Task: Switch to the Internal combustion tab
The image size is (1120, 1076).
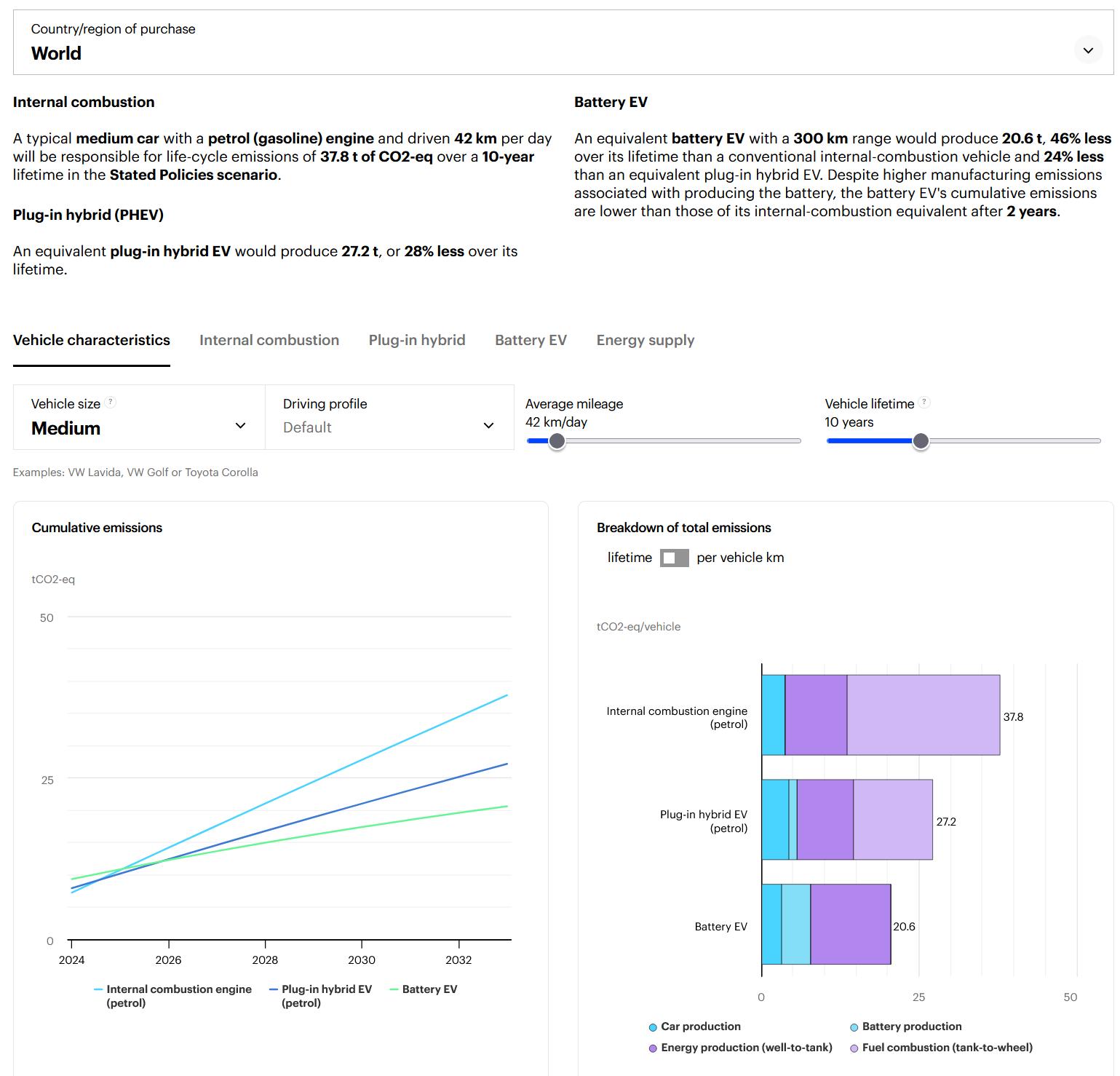Action: (x=269, y=341)
